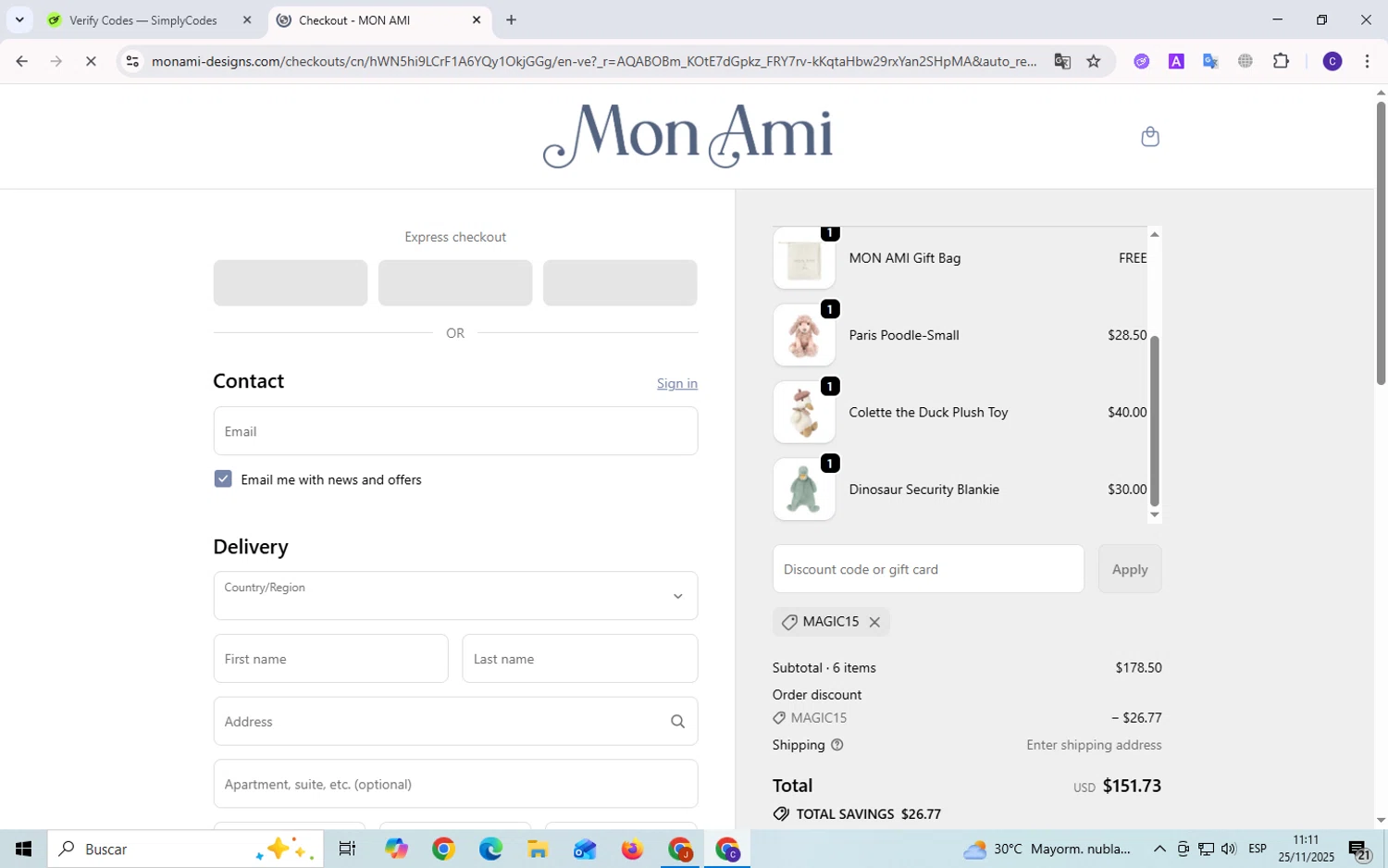Click the page vertical scrollbar thumb
The height and width of the screenshot is (868, 1388).
coord(1381,242)
